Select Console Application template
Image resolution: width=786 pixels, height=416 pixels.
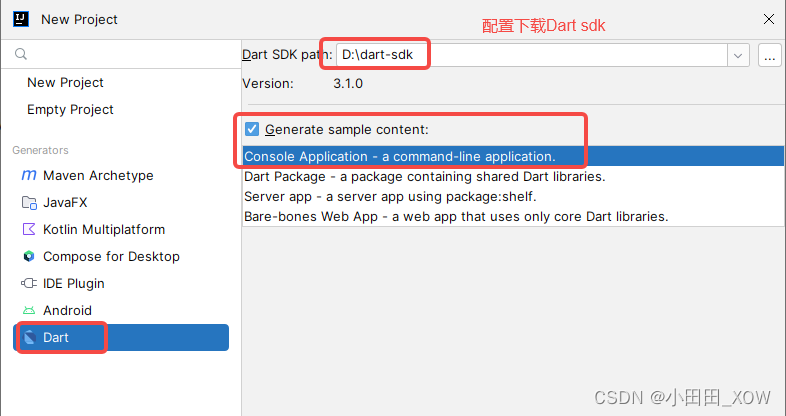pyautogui.click(x=513, y=156)
